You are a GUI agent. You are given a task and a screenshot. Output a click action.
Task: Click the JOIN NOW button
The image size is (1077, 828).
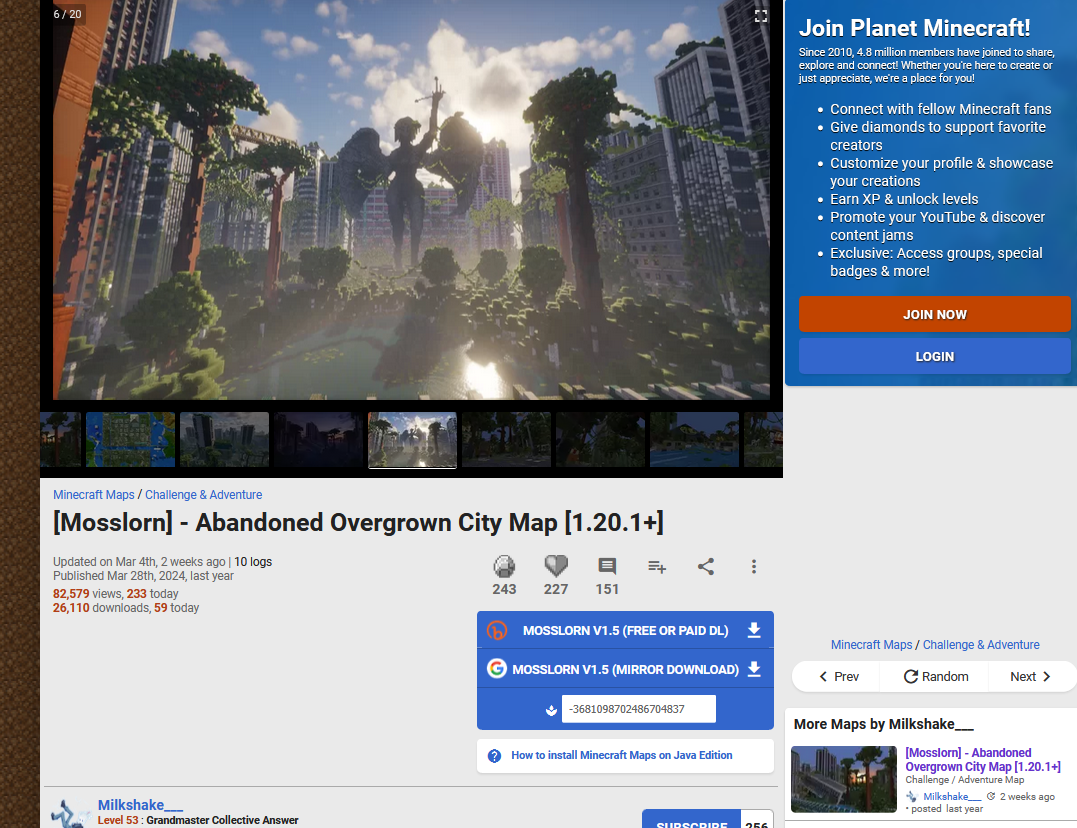[934, 314]
